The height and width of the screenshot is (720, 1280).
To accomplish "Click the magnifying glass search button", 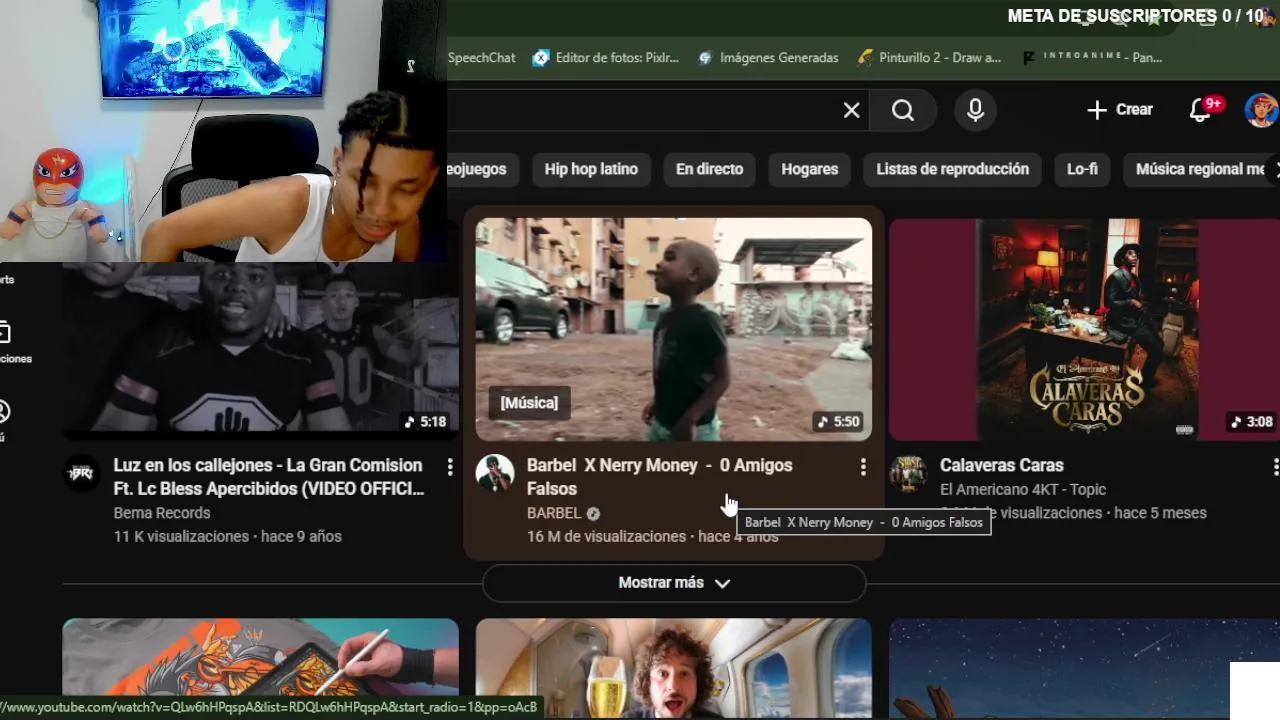I will point(903,110).
